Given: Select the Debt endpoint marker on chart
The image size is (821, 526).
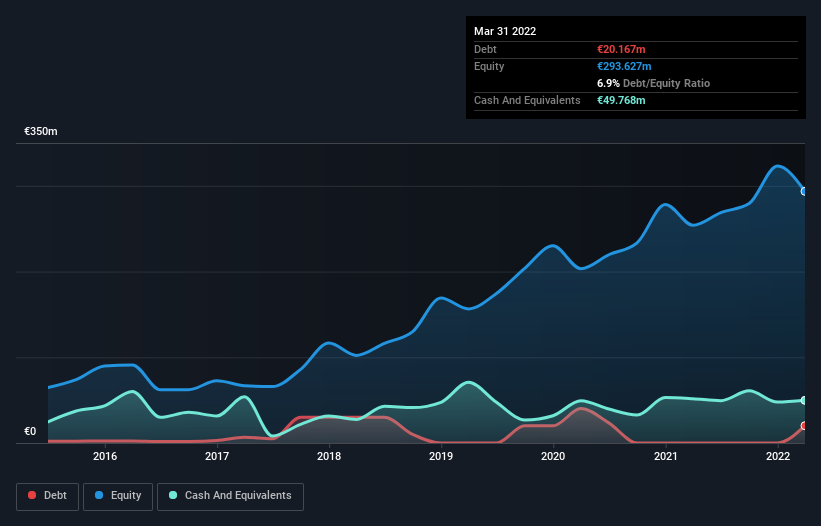Looking at the screenshot, I should pos(804,426).
